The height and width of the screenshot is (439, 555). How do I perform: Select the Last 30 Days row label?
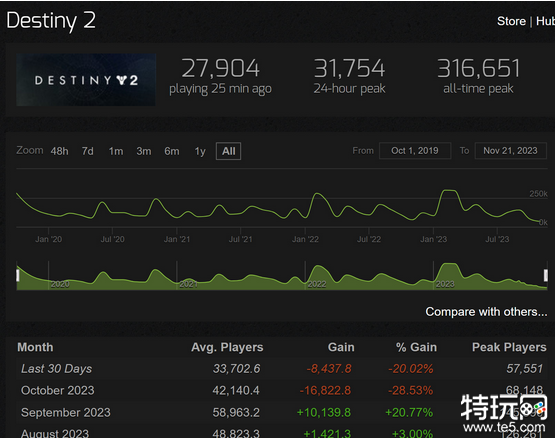[x=56, y=369]
